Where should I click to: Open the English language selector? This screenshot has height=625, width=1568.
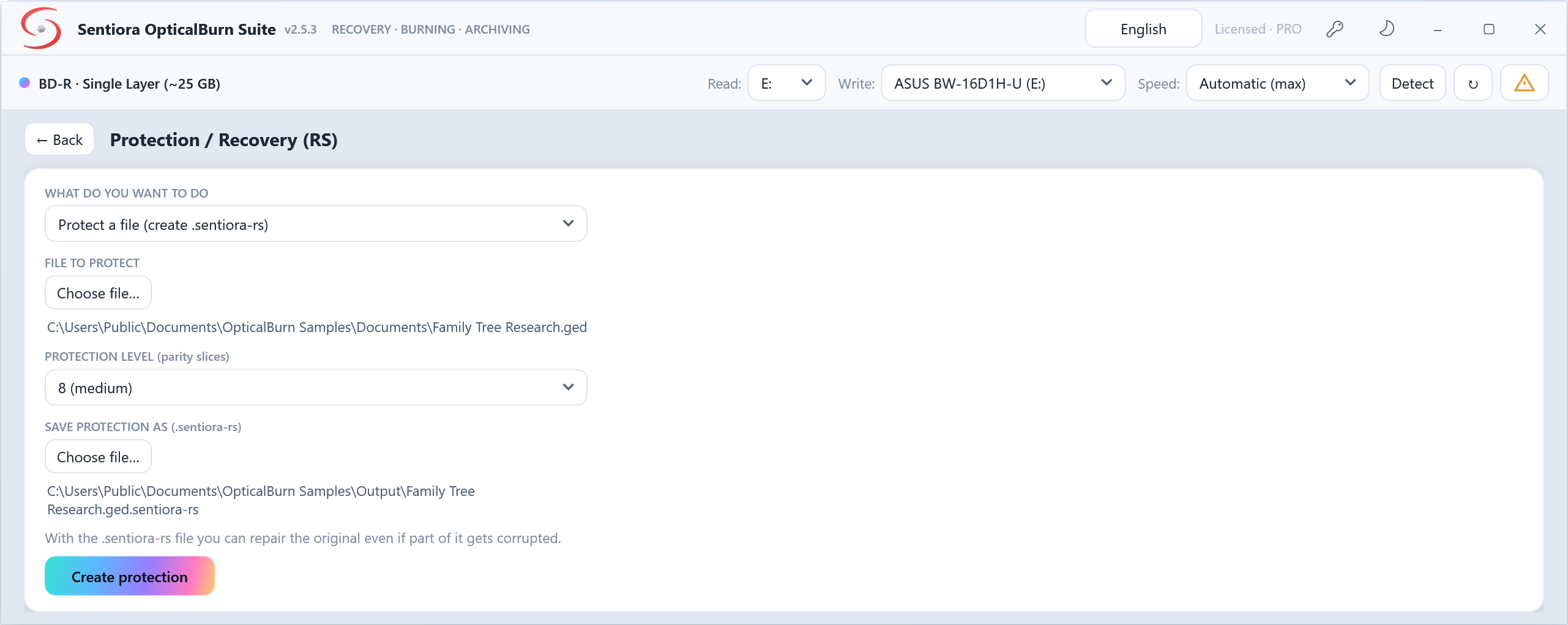(1143, 29)
